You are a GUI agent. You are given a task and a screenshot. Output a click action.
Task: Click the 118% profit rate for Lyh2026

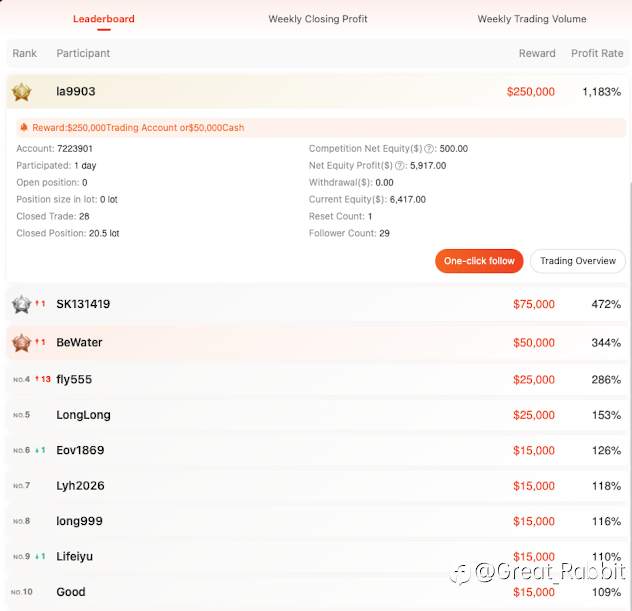pos(606,486)
